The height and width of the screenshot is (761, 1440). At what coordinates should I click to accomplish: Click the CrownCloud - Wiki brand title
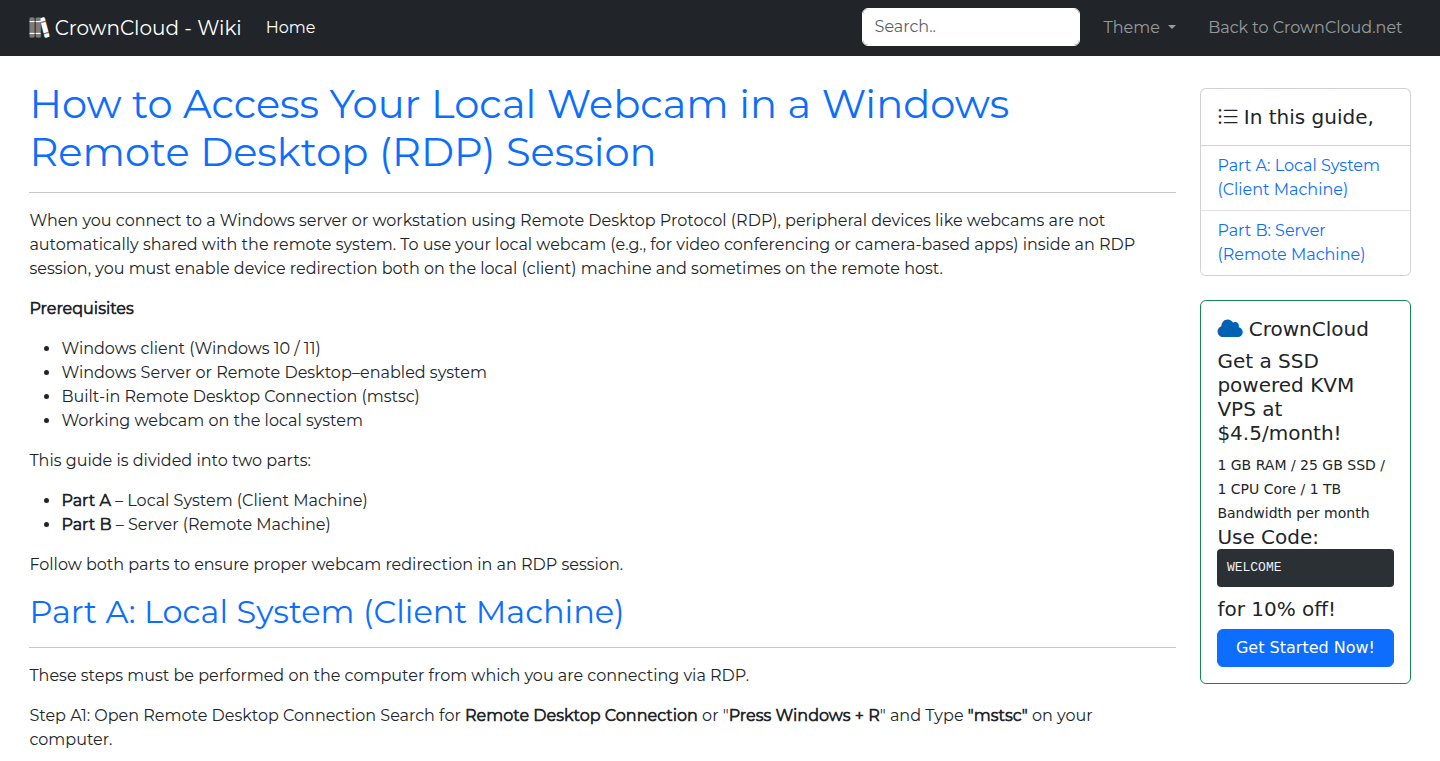148,27
